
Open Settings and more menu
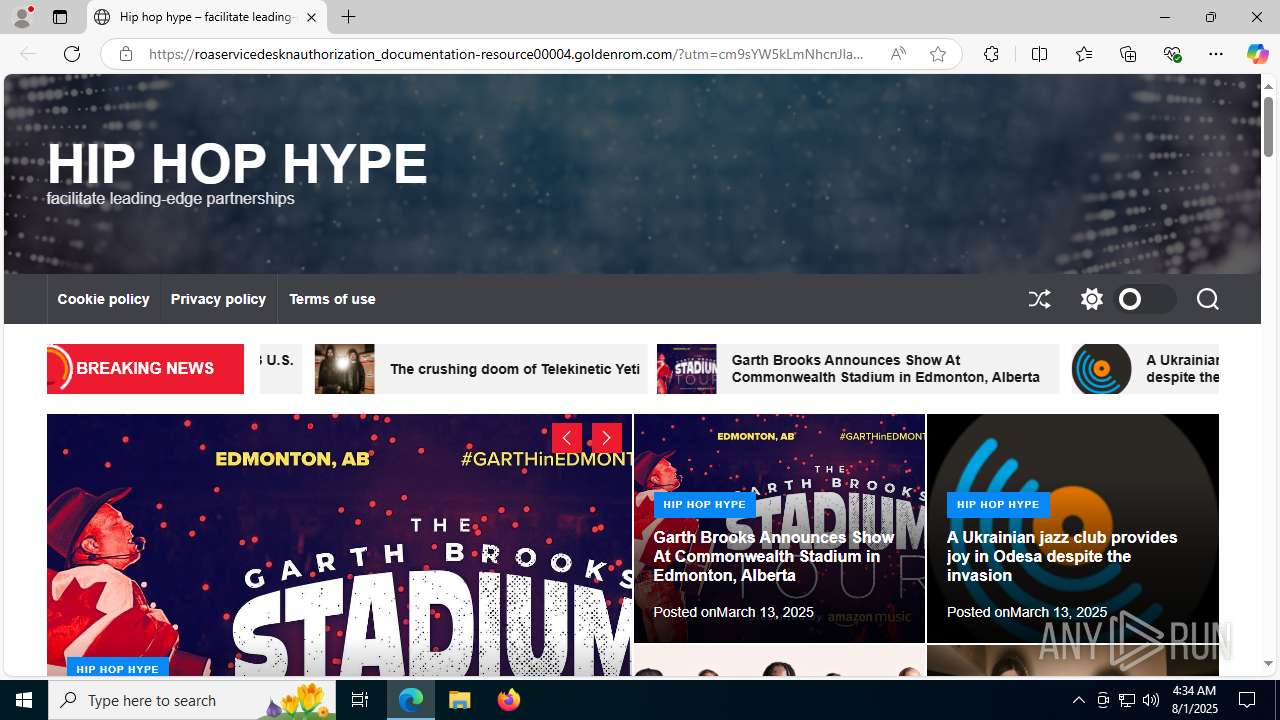(x=1216, y=54)
